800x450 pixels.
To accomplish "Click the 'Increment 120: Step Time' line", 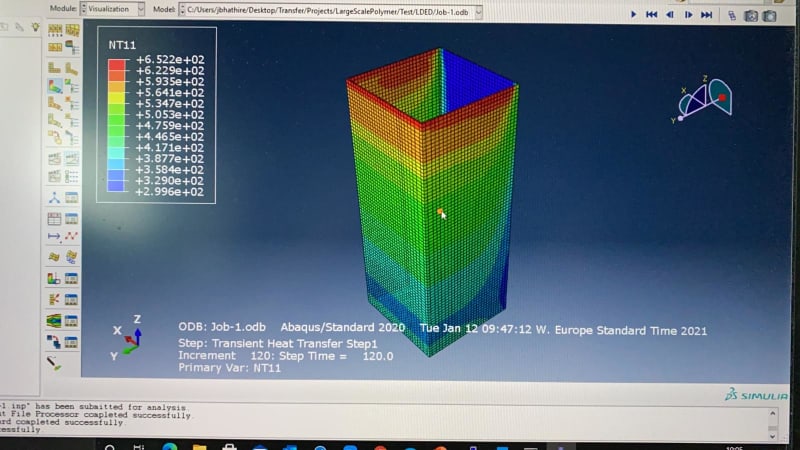I will point(286,356).
